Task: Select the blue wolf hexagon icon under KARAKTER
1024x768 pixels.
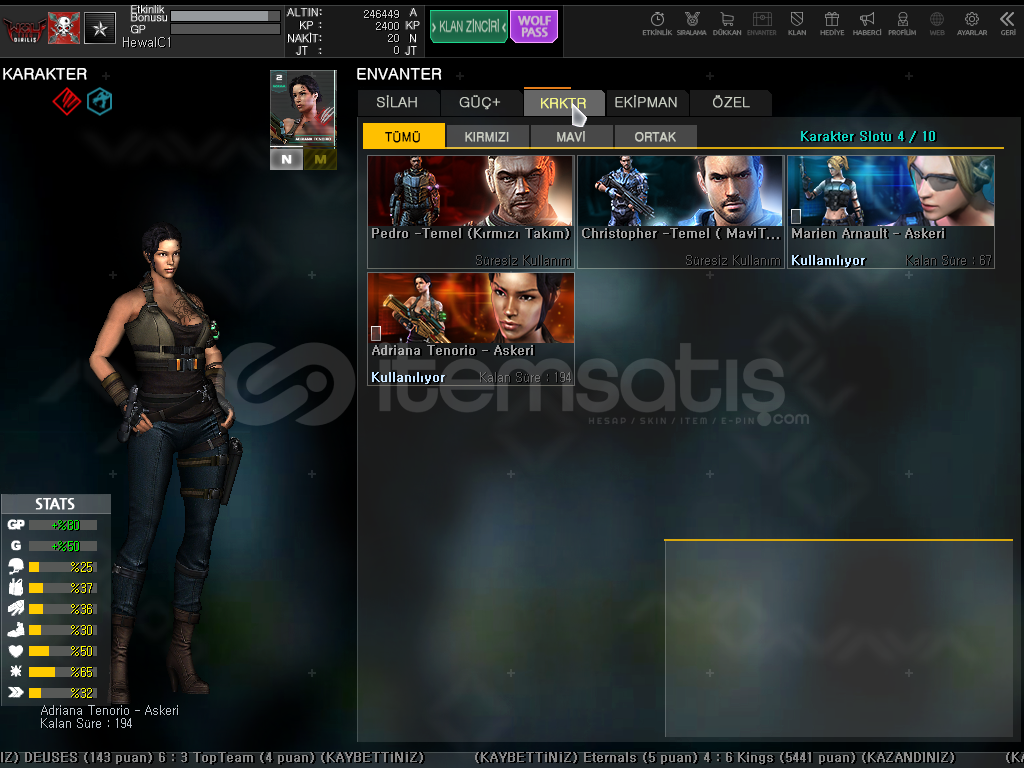Action: click(100, 101)
